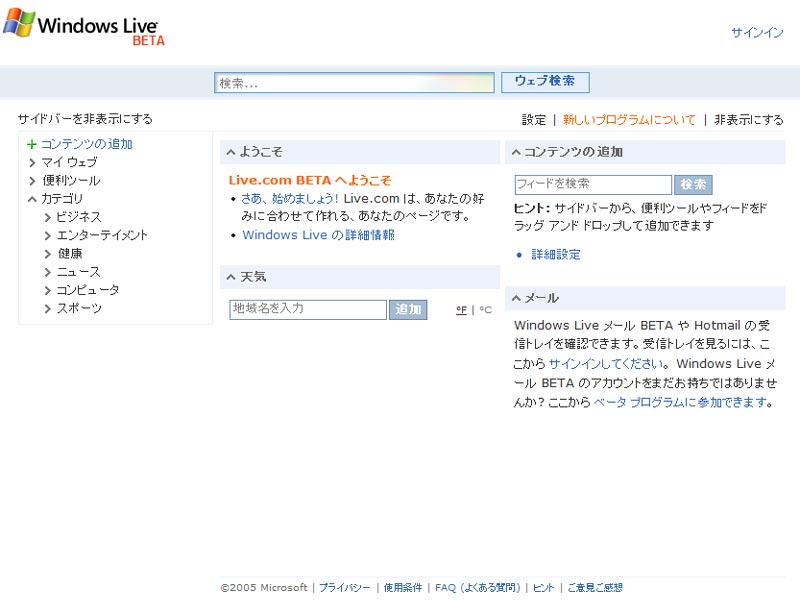Image resolution: width=800 pixels, height=600 pixels.
Task: Click the green plus icon beside コンテンツの追加
Action: pyautogui.click(x=32, y=144)
